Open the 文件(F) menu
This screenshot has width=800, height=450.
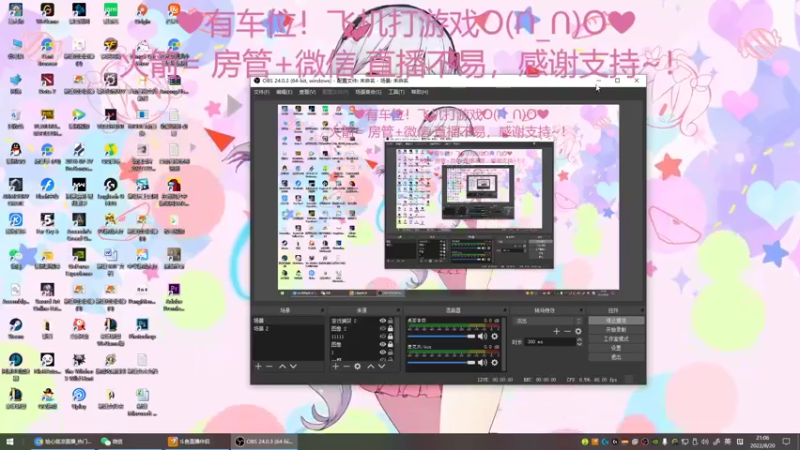tap(262, 92)
